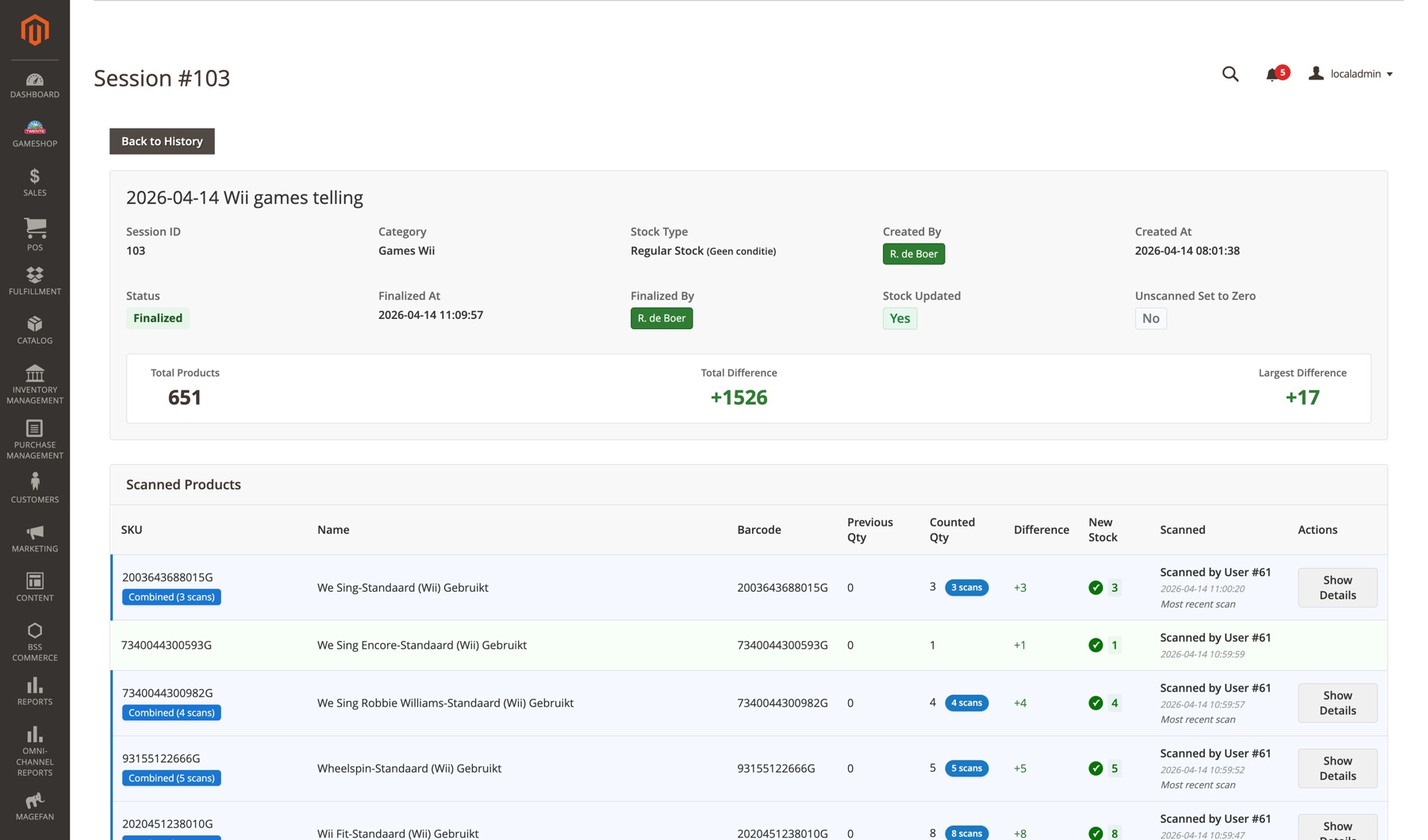Click the Combined (3 scans) badge
This screenshot has height=840, width=1428.
pos(171,597)
